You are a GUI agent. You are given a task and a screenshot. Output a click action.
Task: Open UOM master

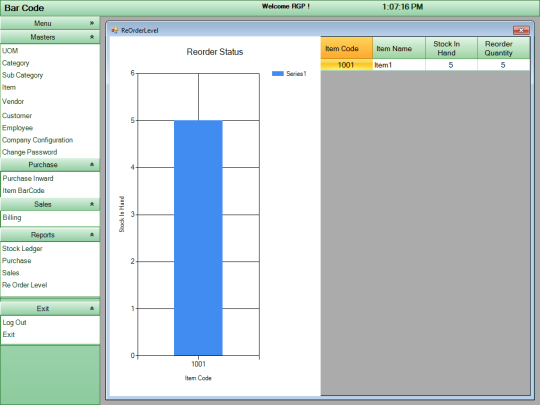click(10, 51)
